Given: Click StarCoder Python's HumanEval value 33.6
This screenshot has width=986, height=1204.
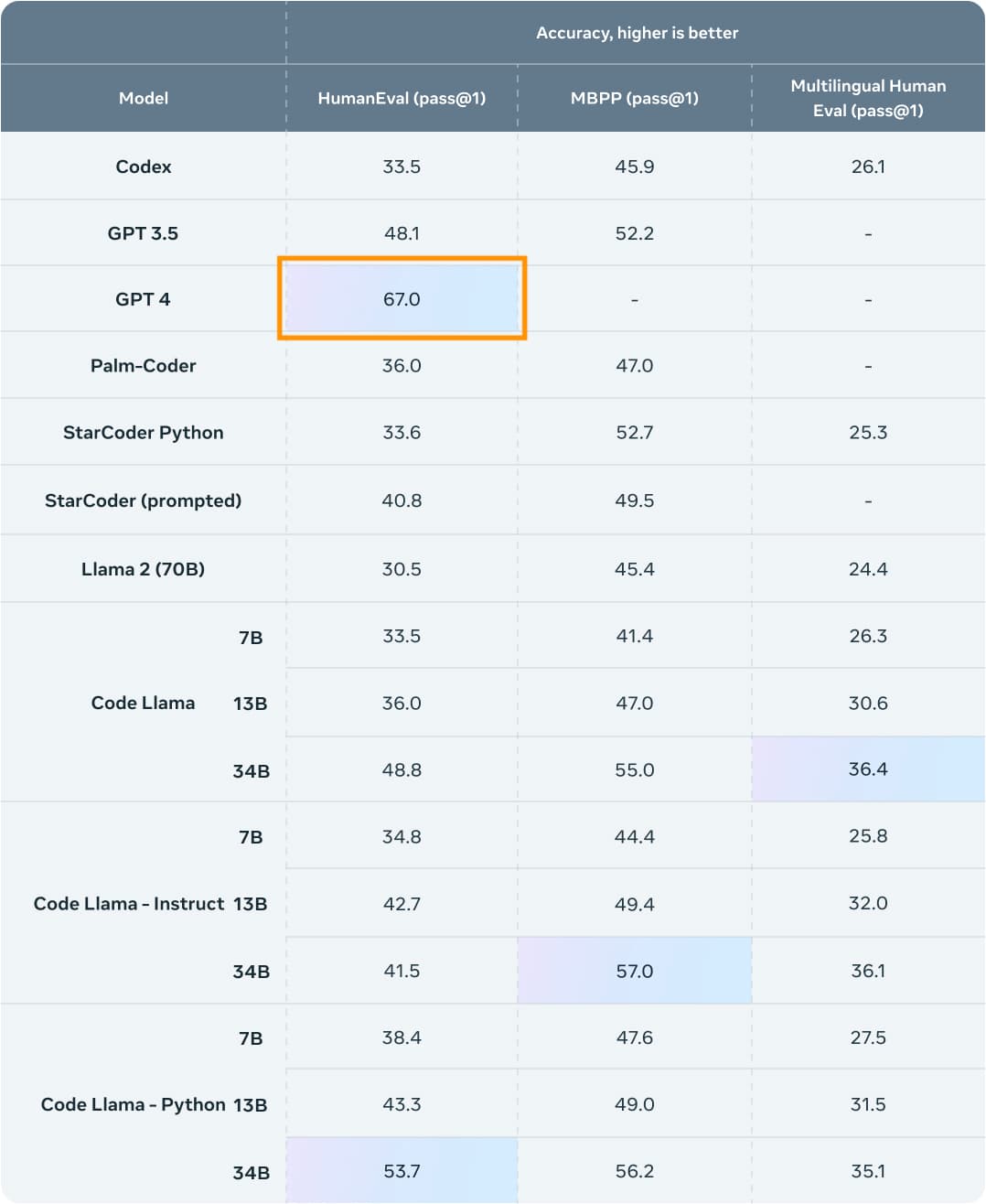Looking at the screenshot, I should pos(402,433).
